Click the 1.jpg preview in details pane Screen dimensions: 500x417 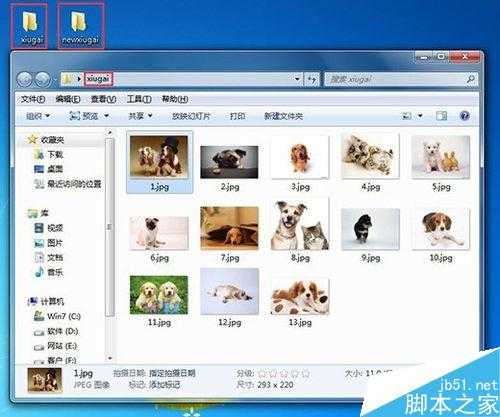[x=45, y=380]
